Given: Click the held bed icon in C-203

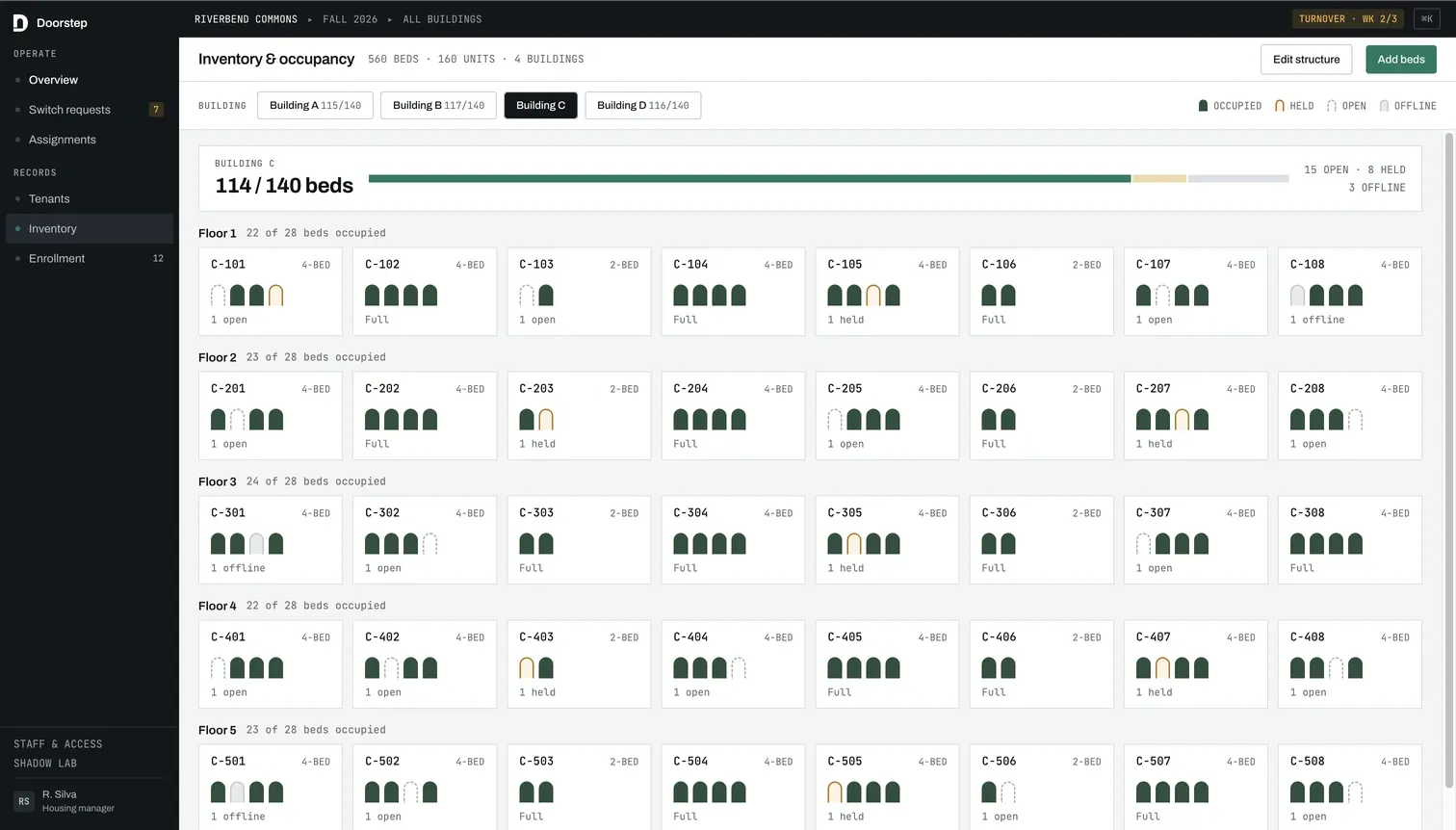Looking at the screenshot, I should (546, 420).
